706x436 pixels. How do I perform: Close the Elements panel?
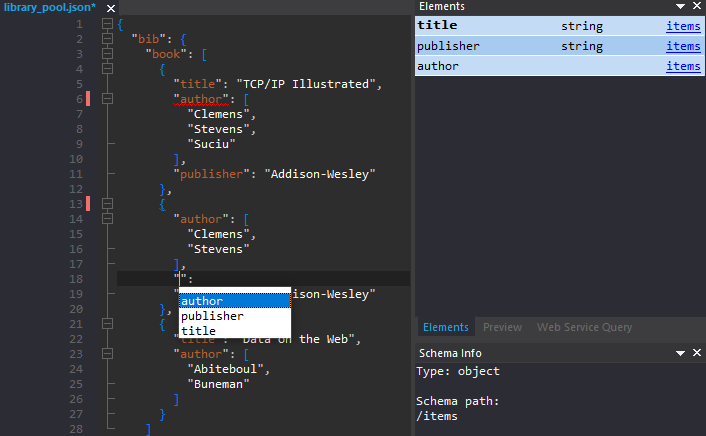coord(697,6)
